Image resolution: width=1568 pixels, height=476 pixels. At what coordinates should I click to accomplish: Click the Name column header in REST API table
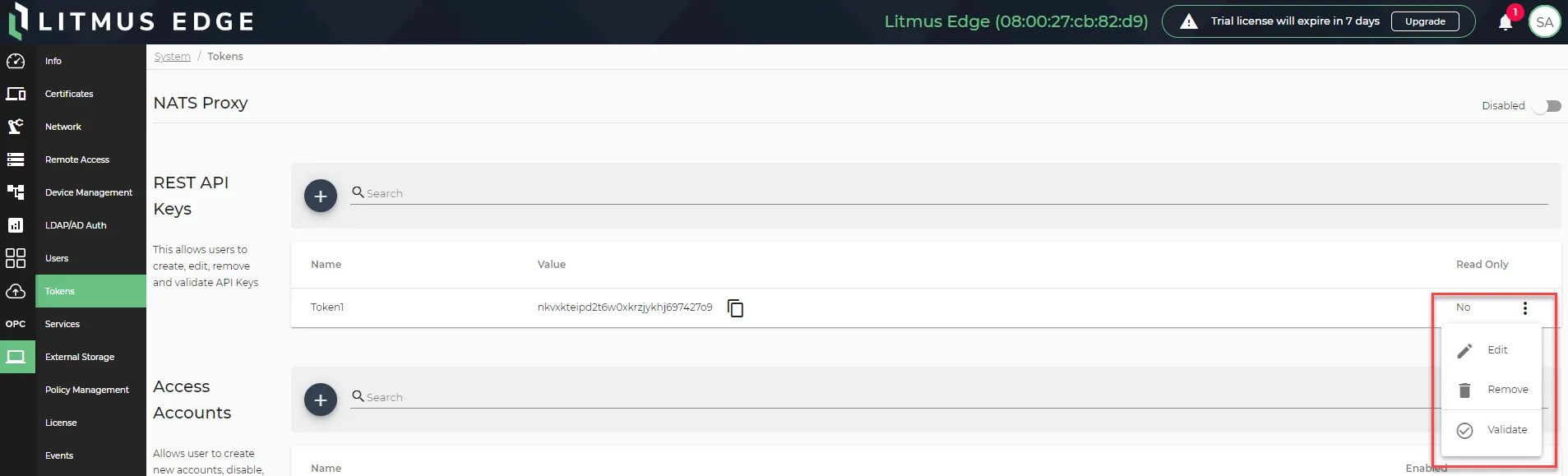coord(326,265)
